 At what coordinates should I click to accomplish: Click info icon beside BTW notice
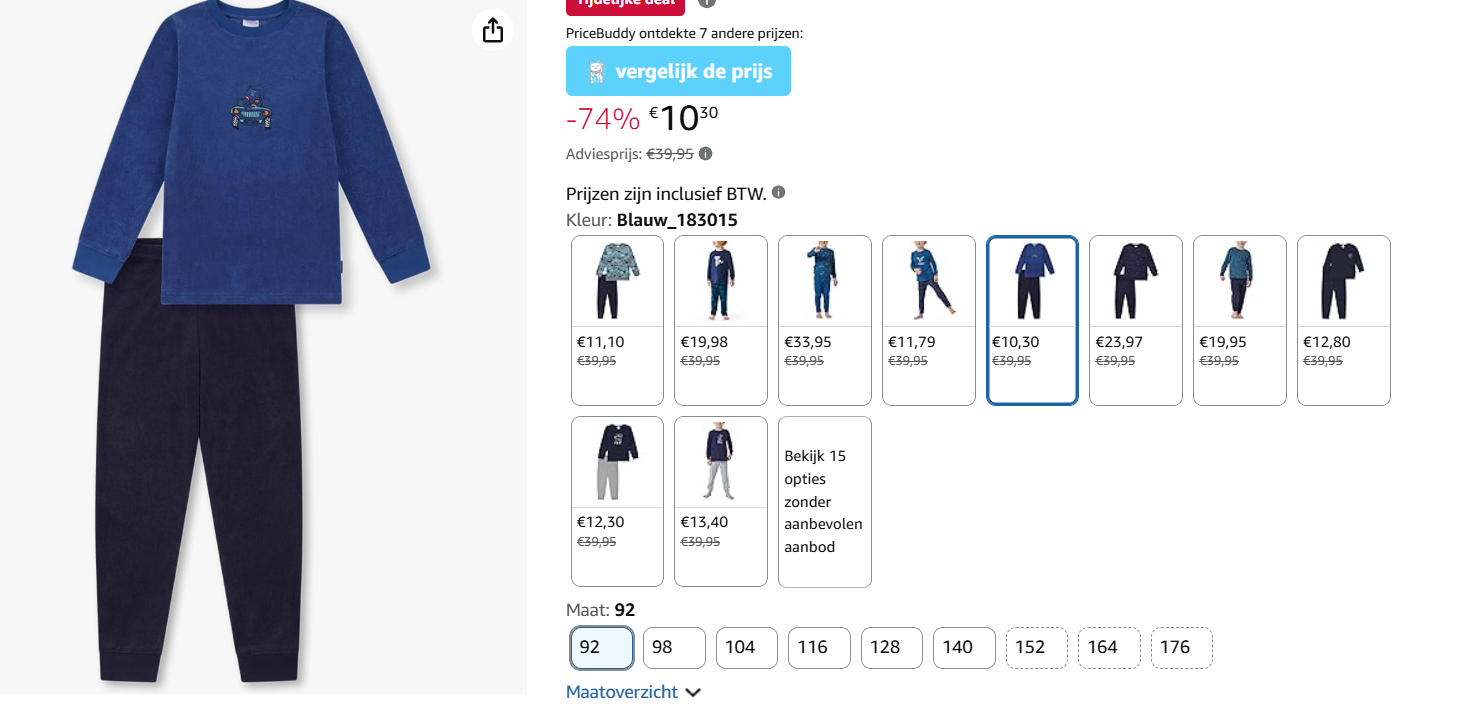[779, 192]
